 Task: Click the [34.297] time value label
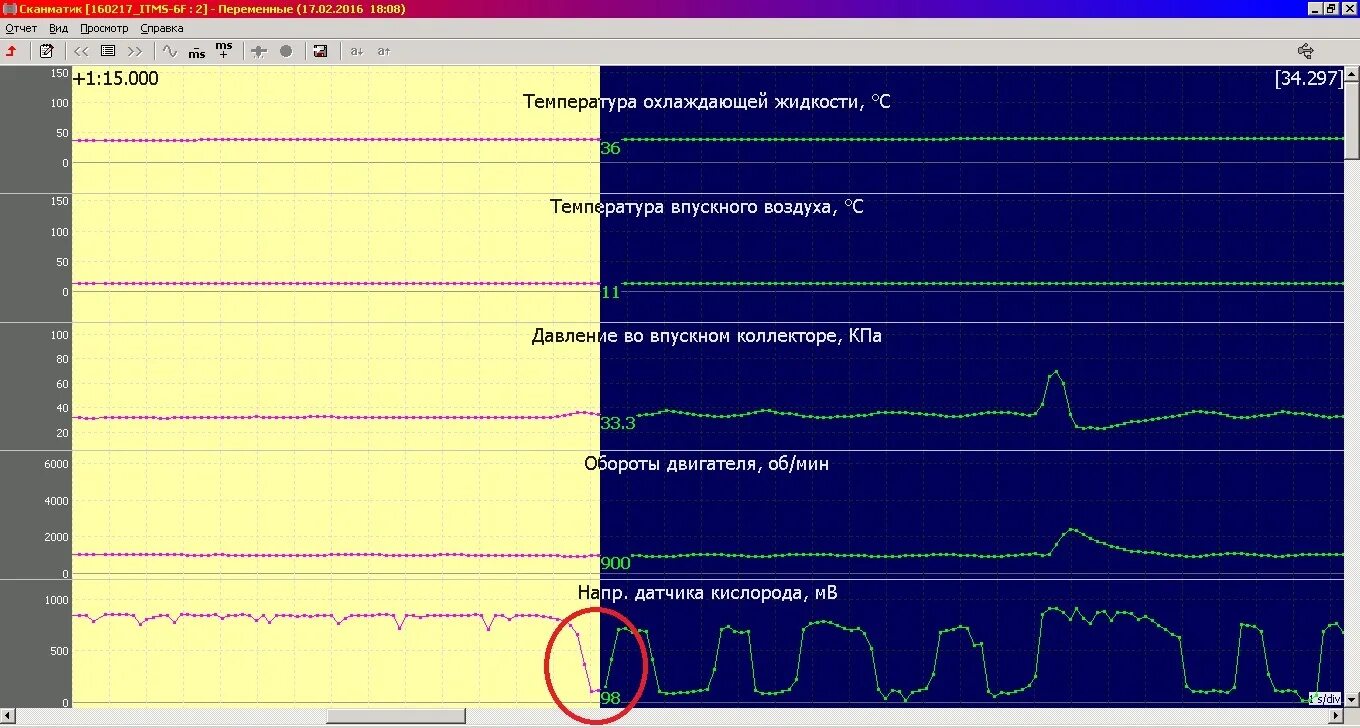pos(1309,79)
